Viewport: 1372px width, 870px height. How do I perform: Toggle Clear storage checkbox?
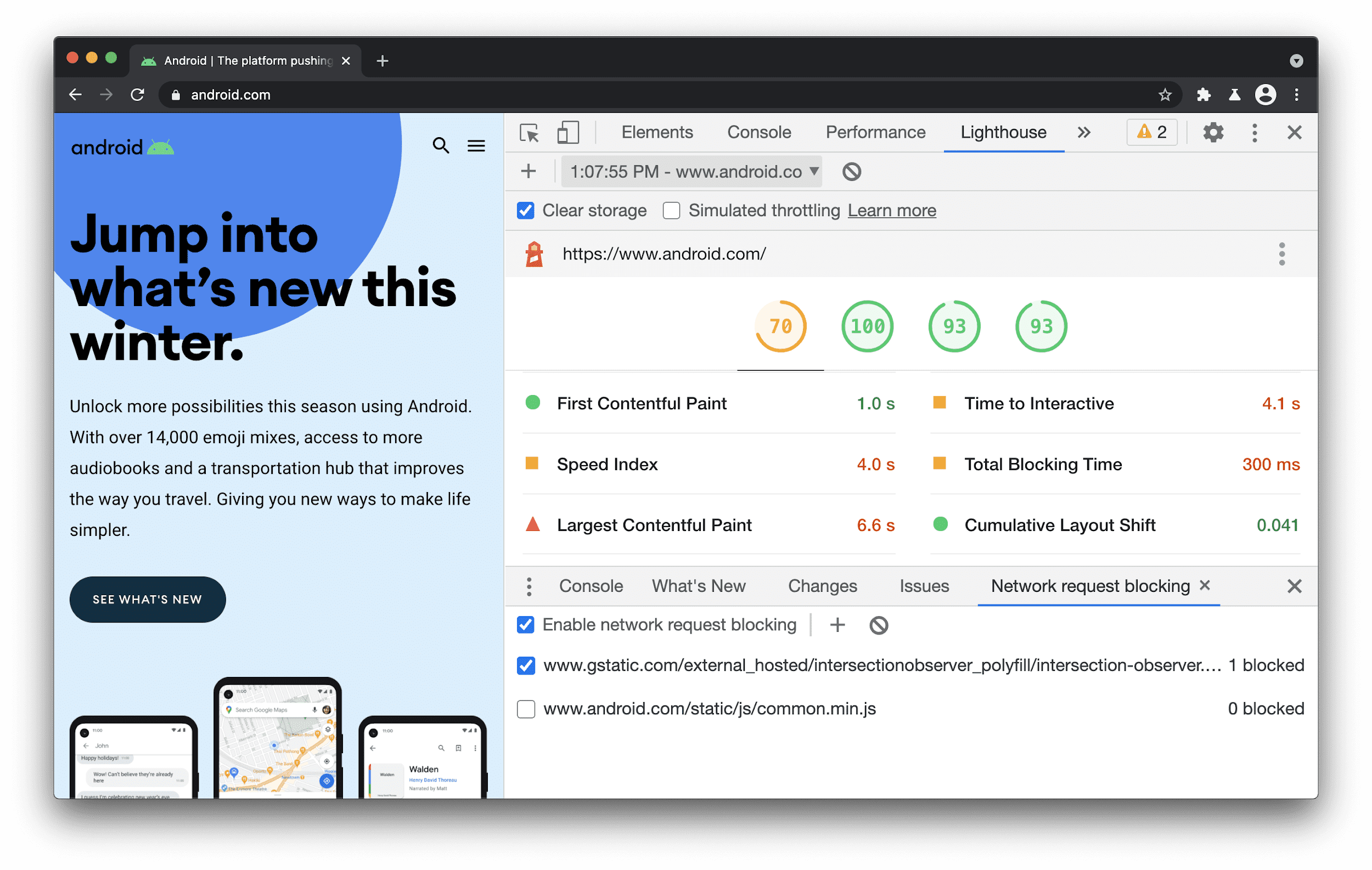(x=524, y=210)
